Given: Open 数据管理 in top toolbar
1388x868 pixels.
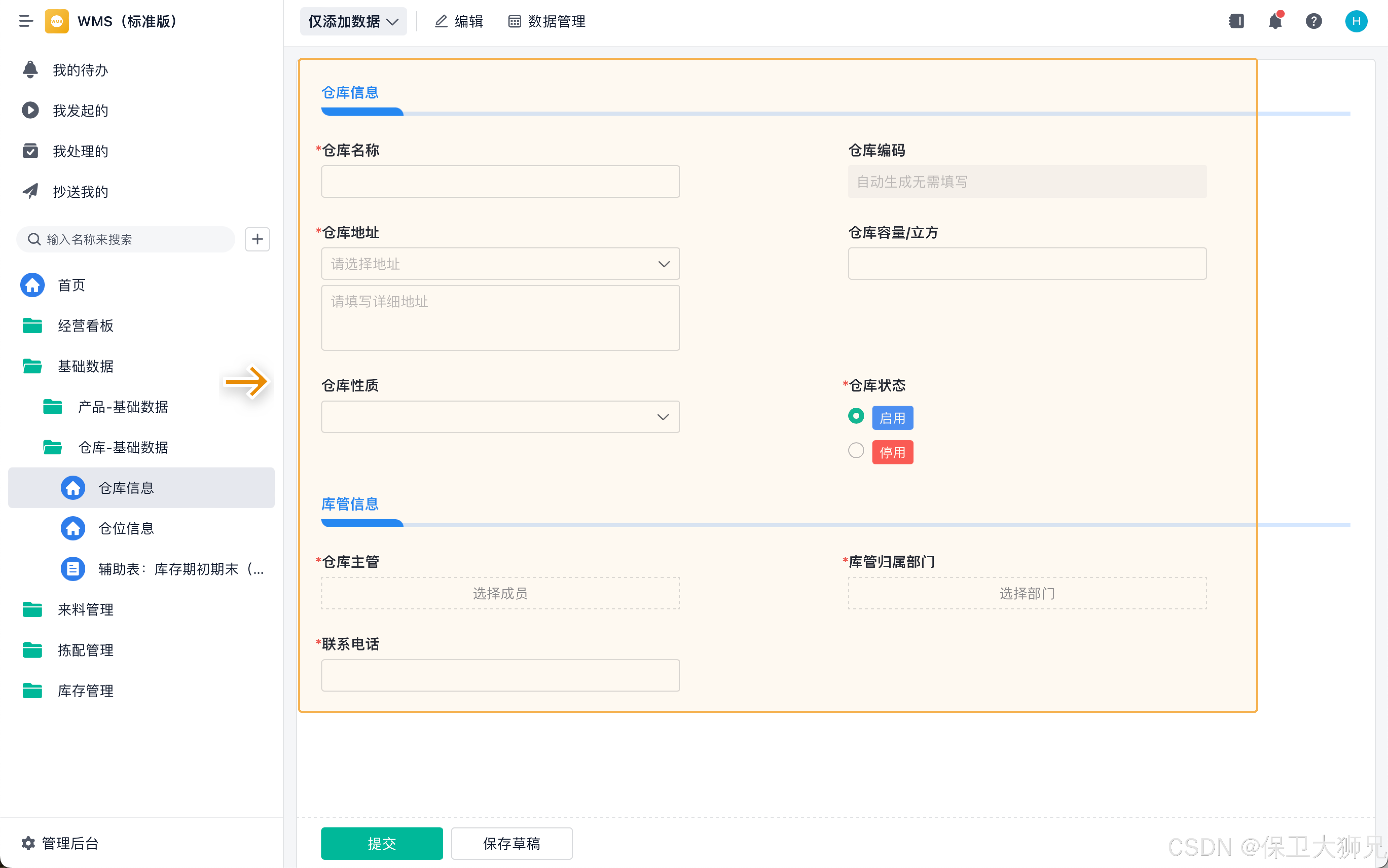Looking at the screenshot, I should click(x=546, y=21).
